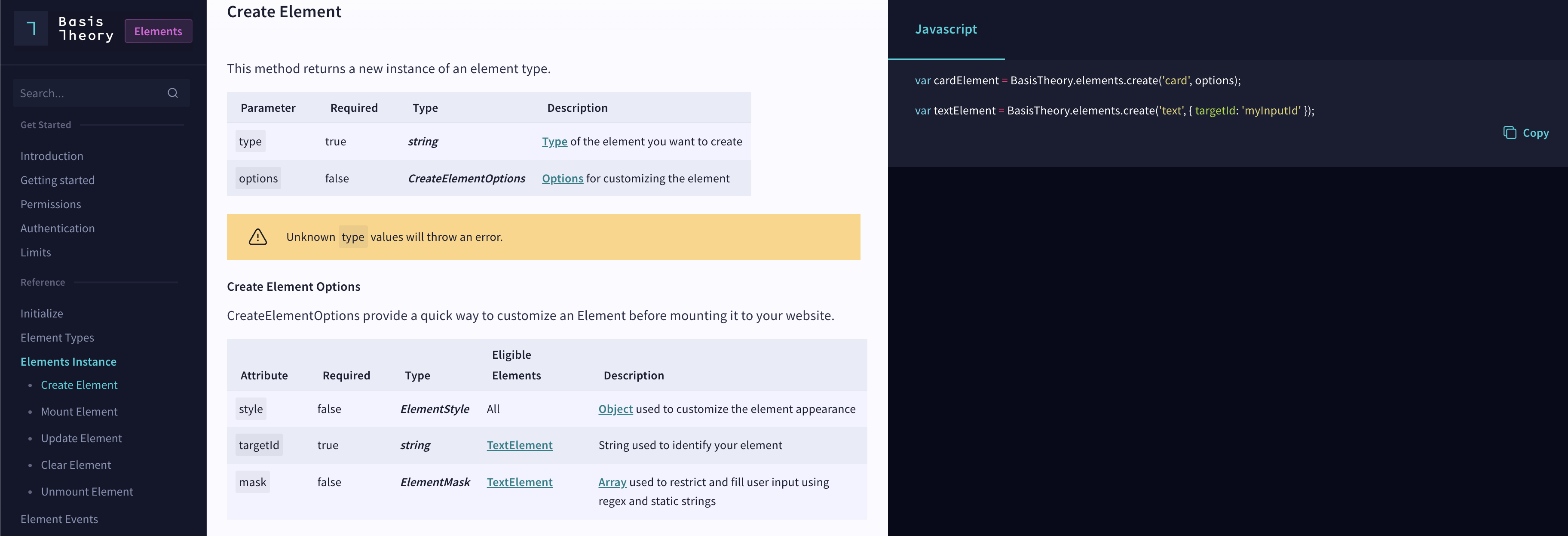This screenshot has width=1568, height=536.
Task: Open TextElement link in targetId row
Action: [x=519, y=445]
